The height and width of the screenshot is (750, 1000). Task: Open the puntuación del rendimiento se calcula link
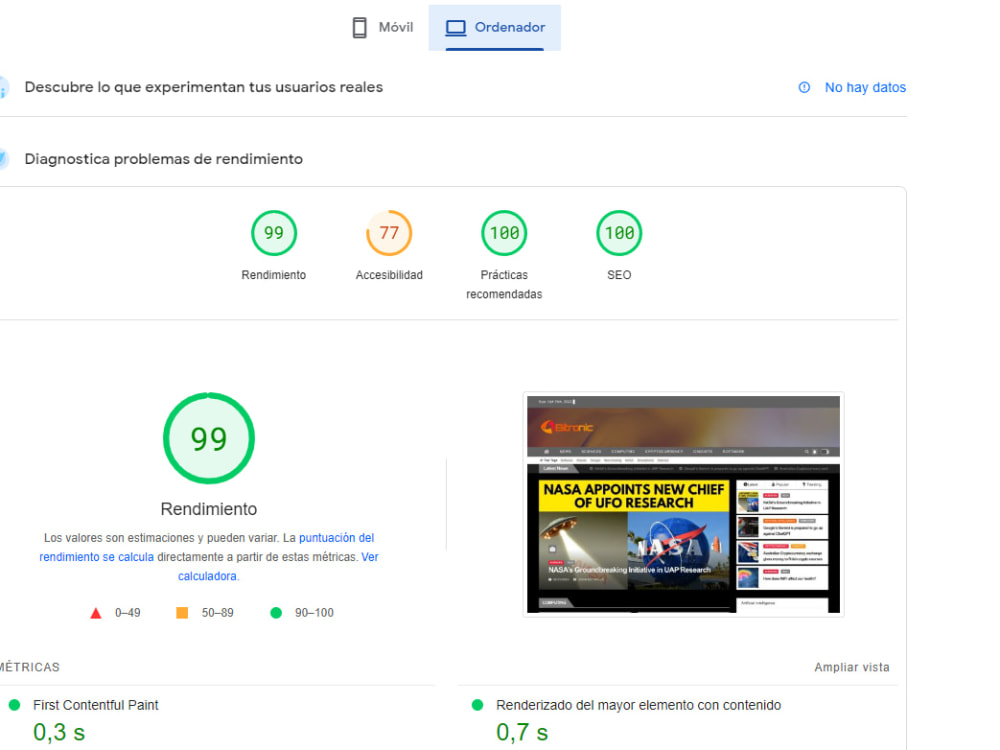point(207,547)
